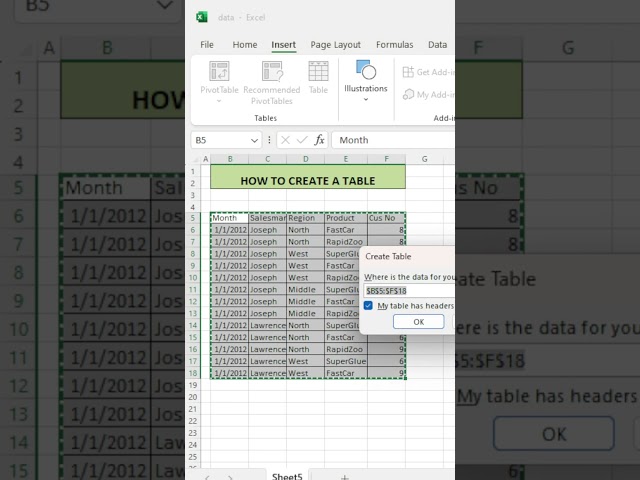
Task: Click the Get Add-ins icon
Action: pos(408,72)
